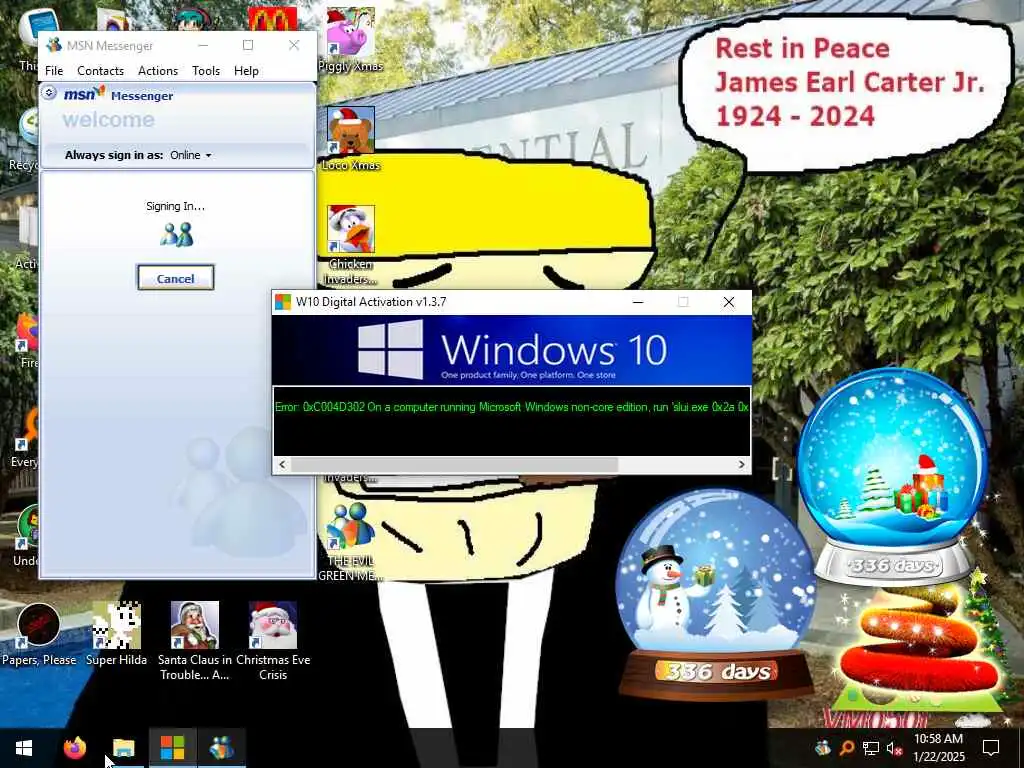
Task: Click the muted volume tray icon
Action: click(894, 748)
